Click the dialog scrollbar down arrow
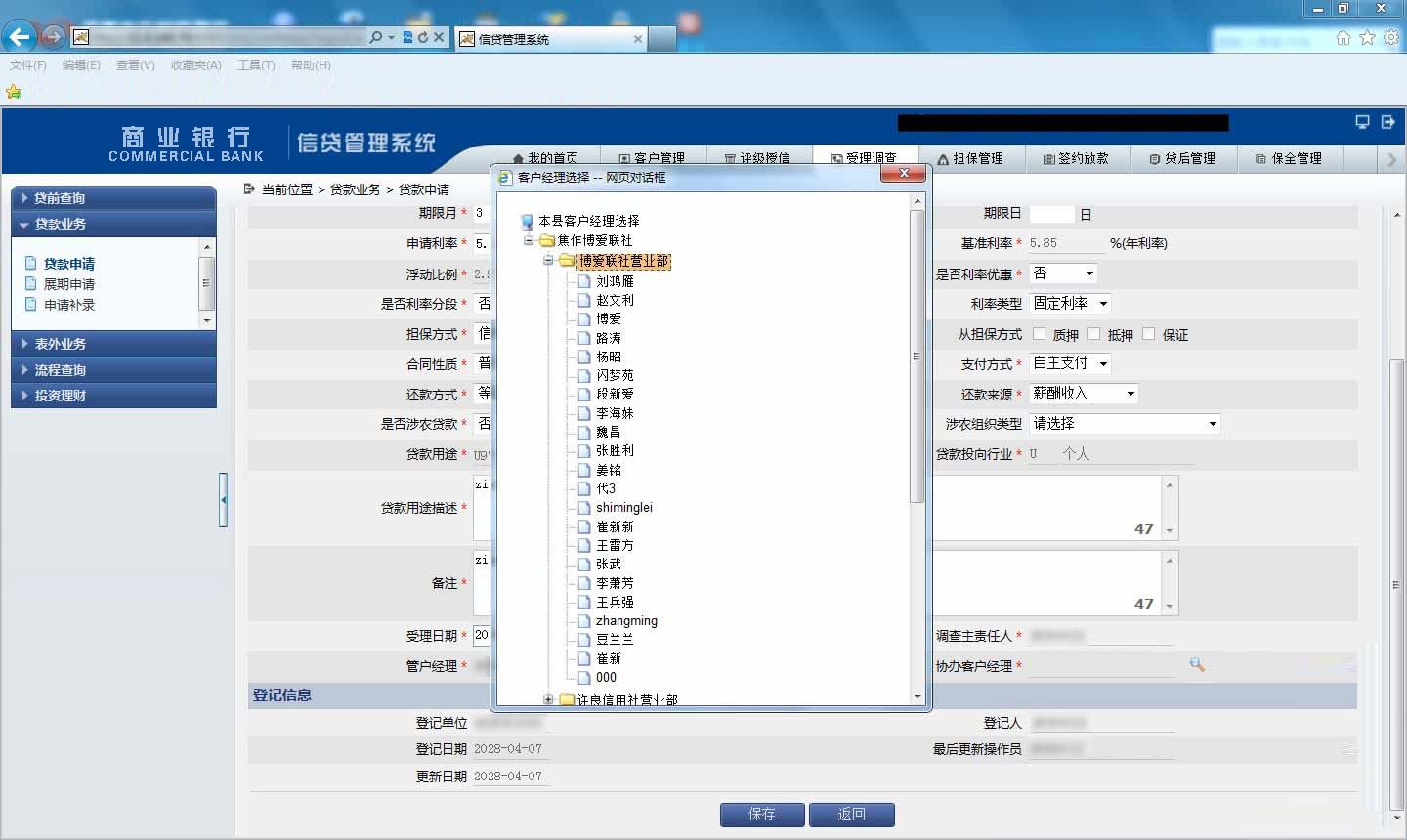 (x=917, y=697)
